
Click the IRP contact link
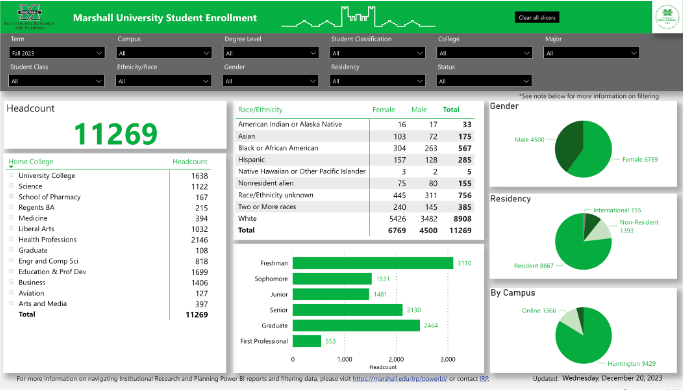[x=484, y=379]
